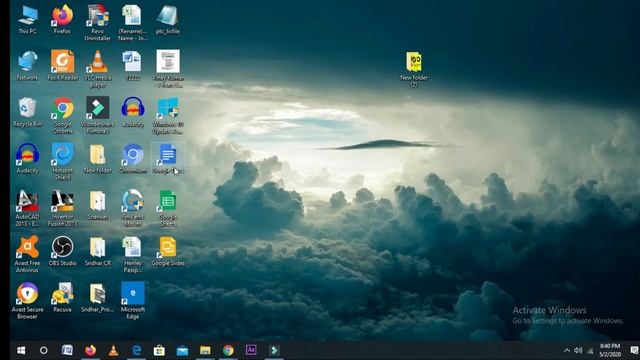
Task: Open Inventor Fusion 2013 shortcut
Action: (x=62, y=208)
